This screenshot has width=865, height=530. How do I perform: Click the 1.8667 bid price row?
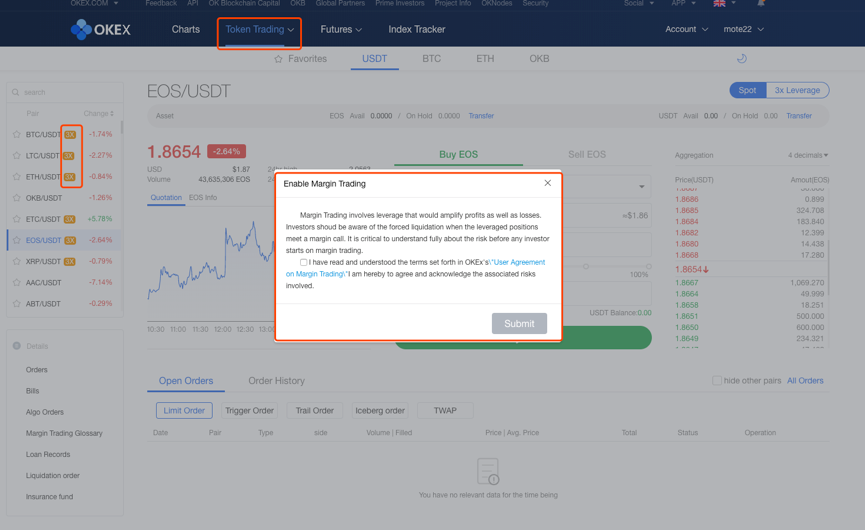pyautogui.click(x=749, y=282)
